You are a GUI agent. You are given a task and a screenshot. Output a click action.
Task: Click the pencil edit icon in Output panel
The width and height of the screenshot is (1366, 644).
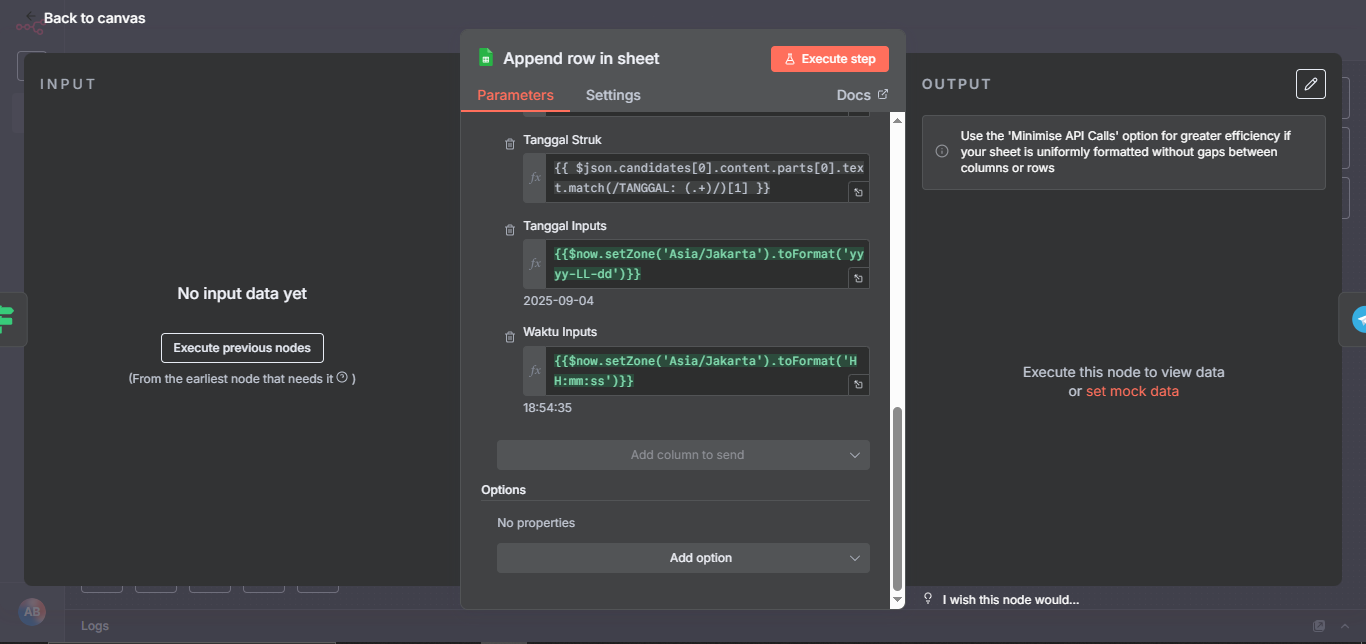tap(1310, 84)
